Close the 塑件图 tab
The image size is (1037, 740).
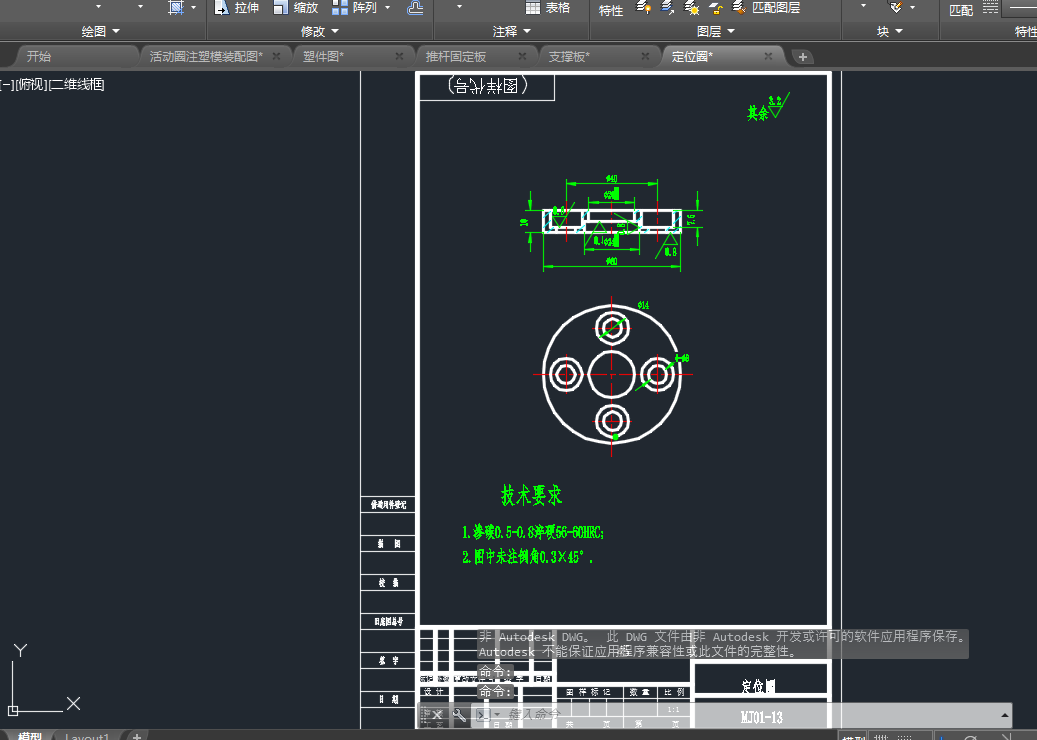tap(399, 56)
